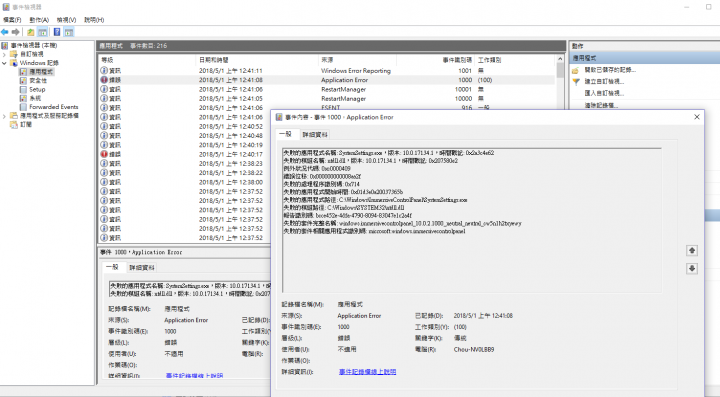Click the event properties dialog title icon
This screenshot has height=397, width=720.
point(279,117)
